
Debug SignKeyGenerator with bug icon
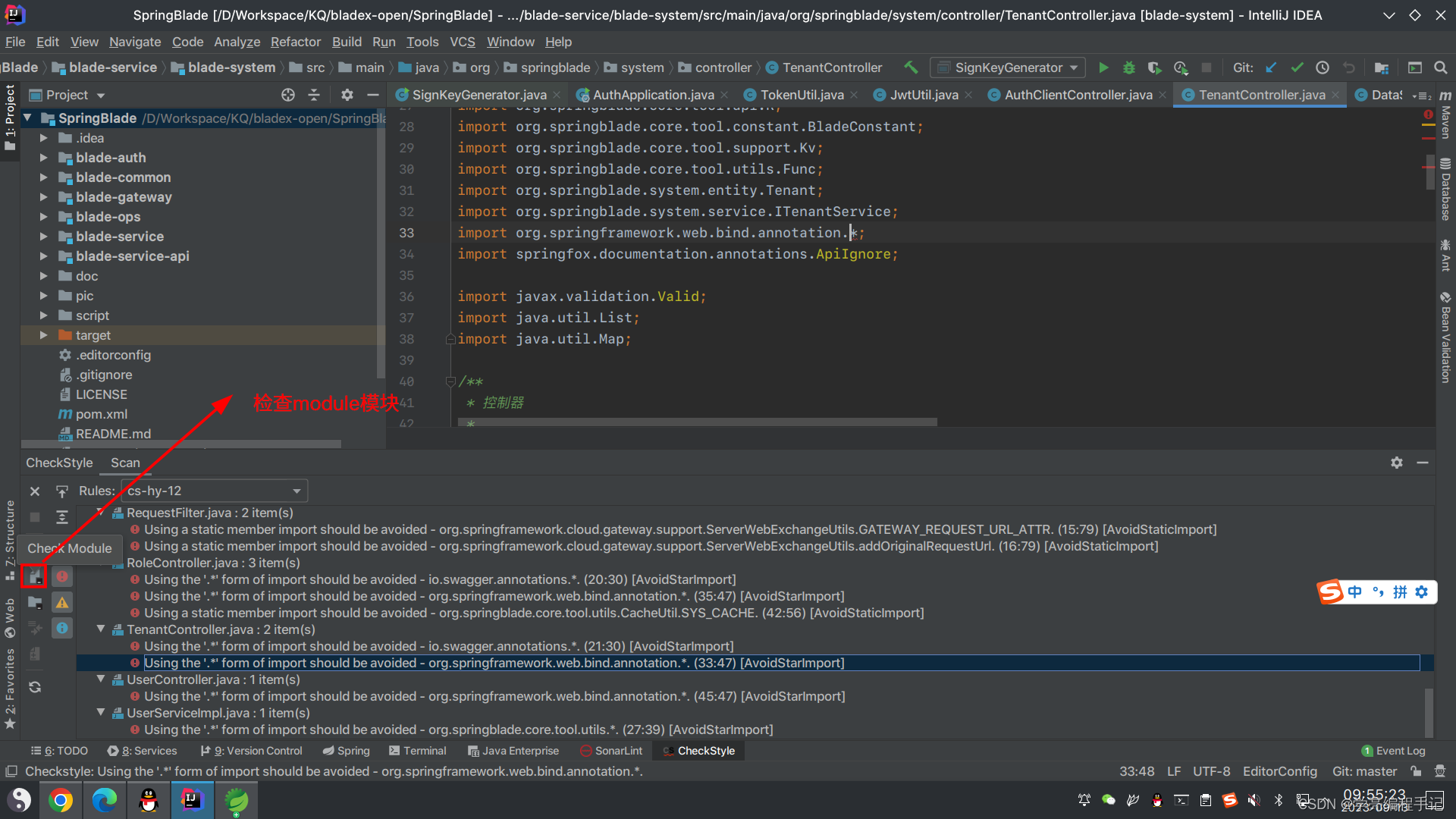click(x=1129, y=67)
